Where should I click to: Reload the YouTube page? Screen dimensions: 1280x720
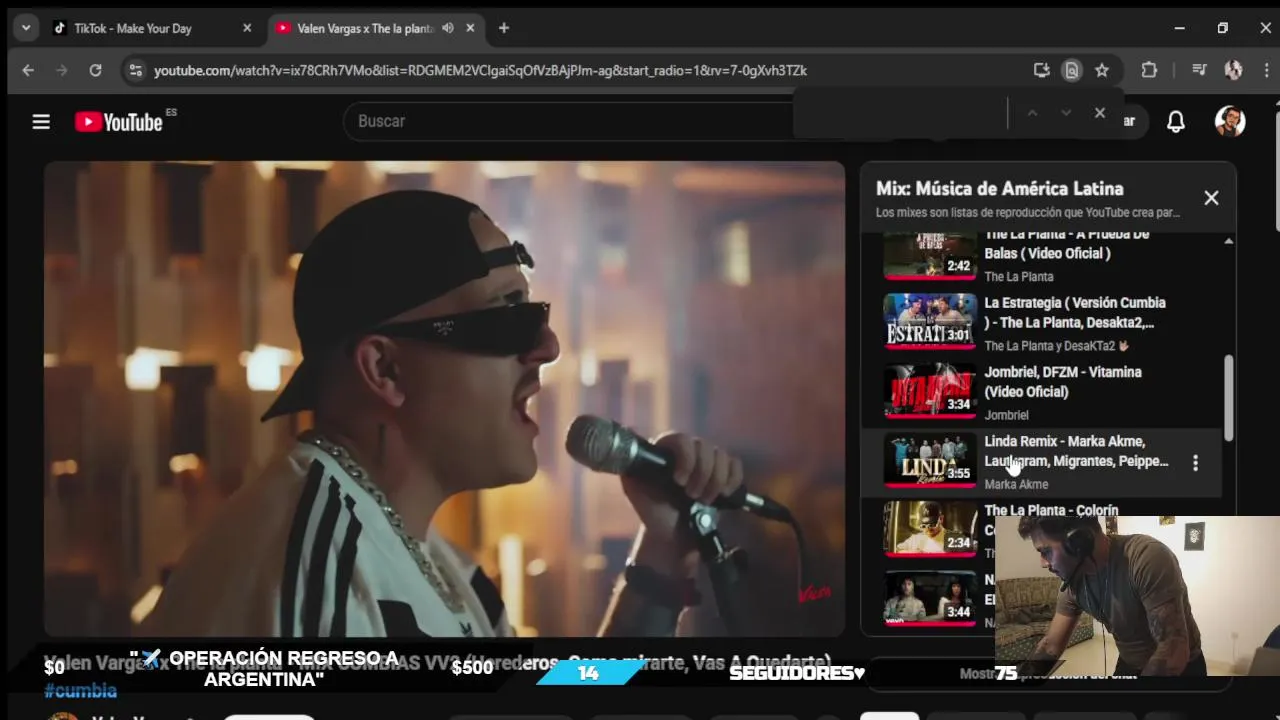point(95,70)
